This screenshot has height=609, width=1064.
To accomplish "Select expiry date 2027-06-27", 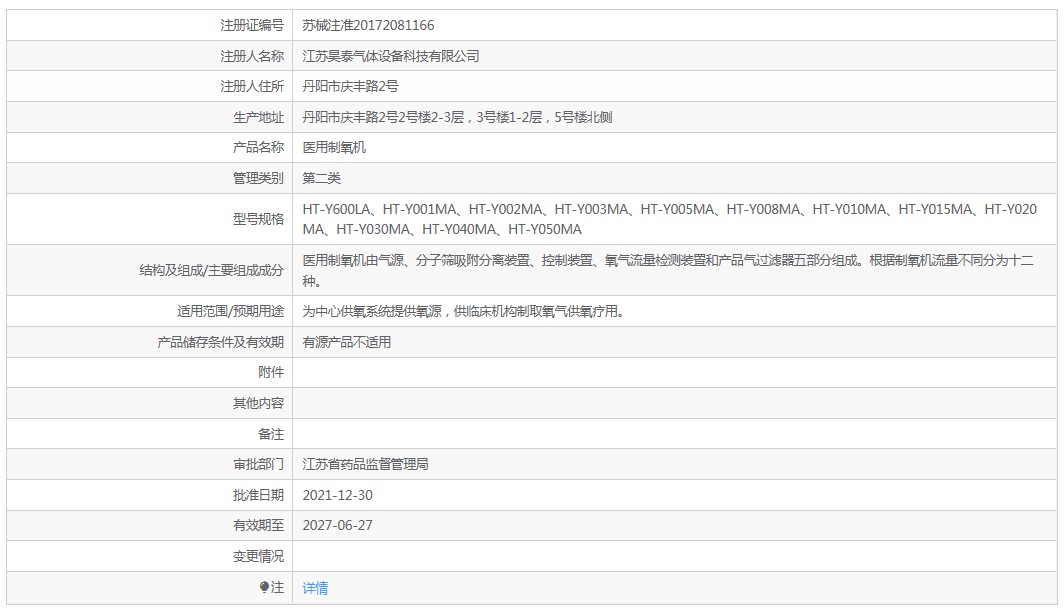I will [337, 525].
